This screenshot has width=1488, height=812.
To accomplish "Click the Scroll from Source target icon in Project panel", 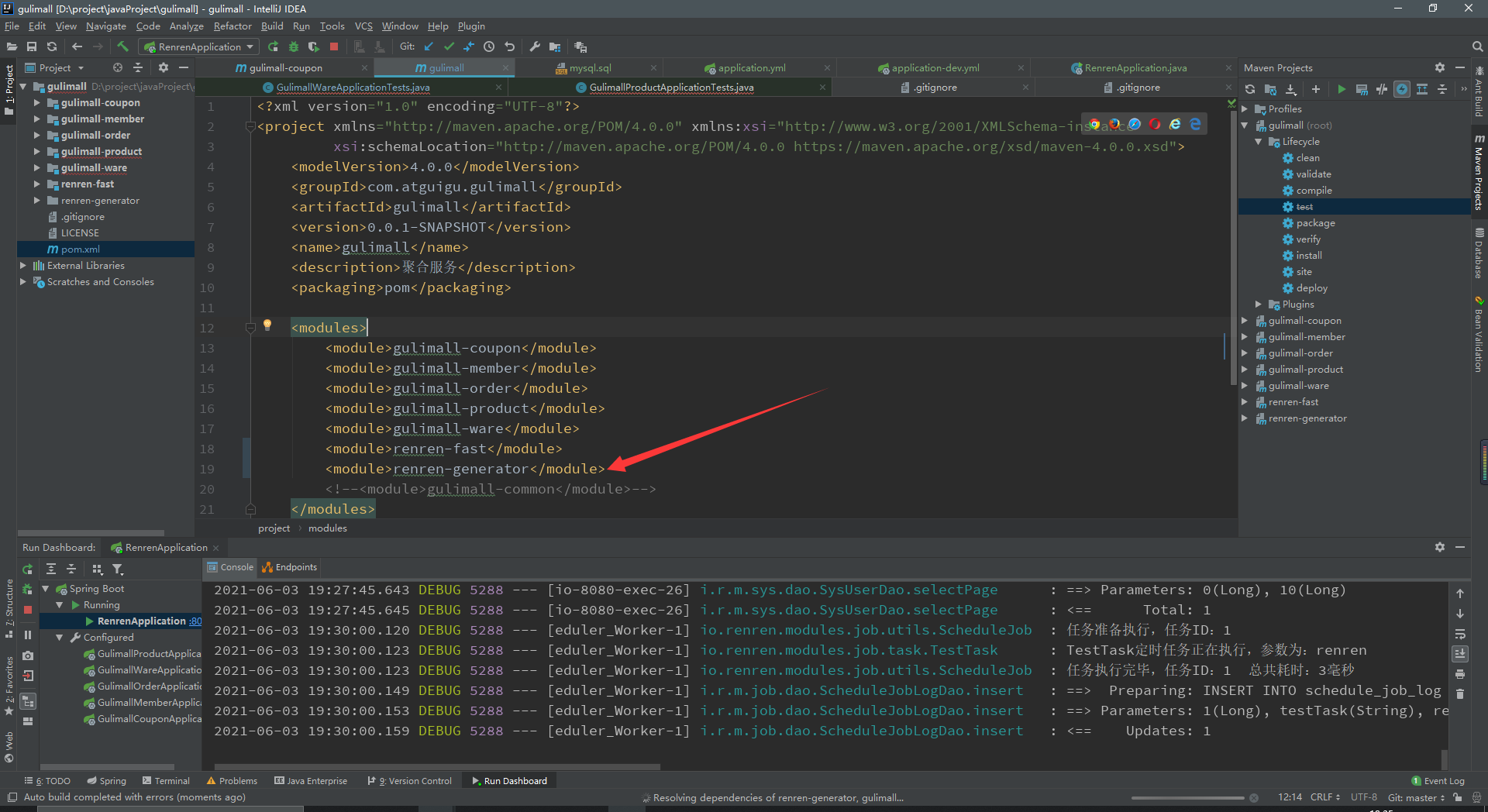I will pos(118,67).
